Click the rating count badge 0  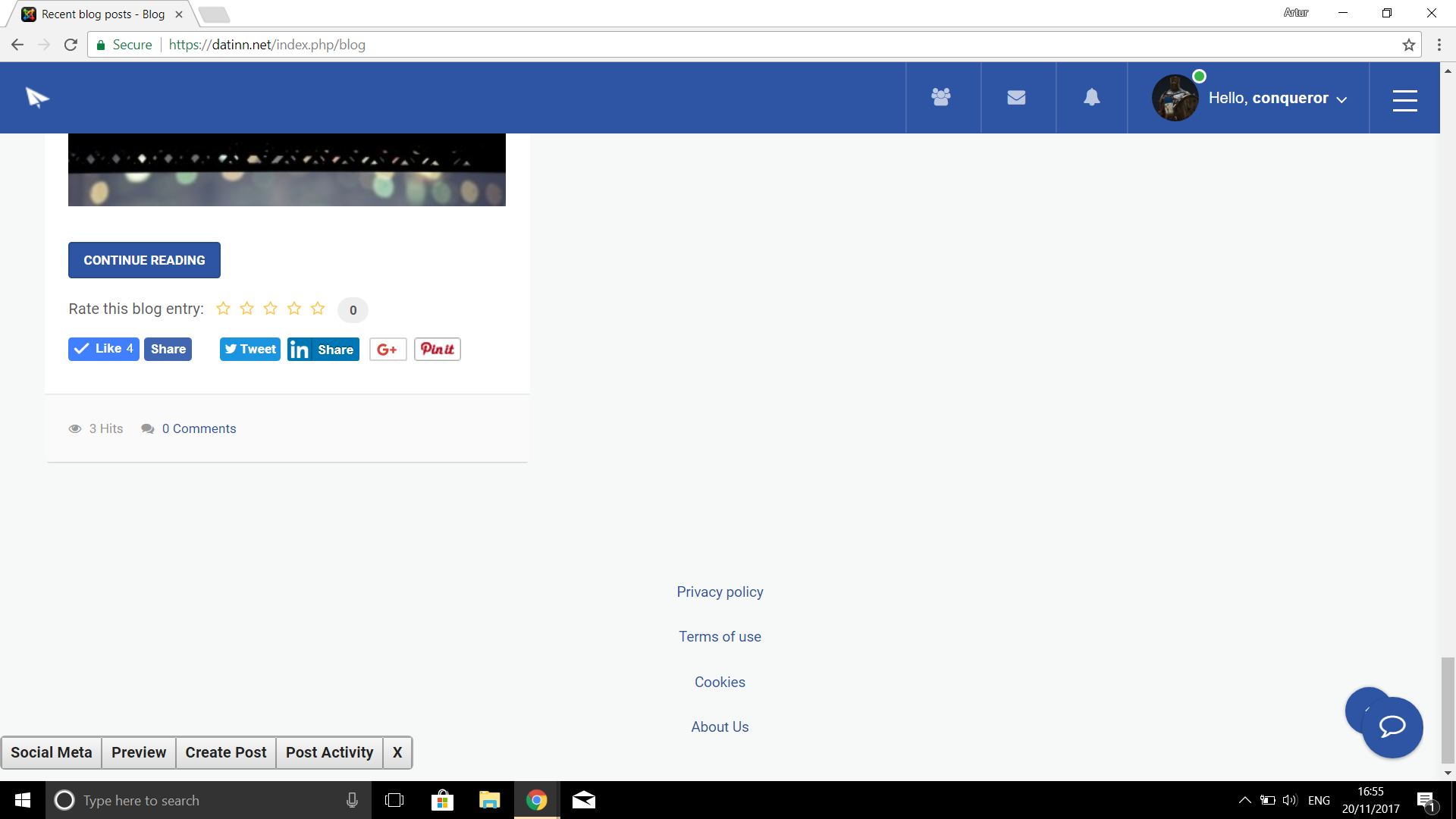click(353, 310)
